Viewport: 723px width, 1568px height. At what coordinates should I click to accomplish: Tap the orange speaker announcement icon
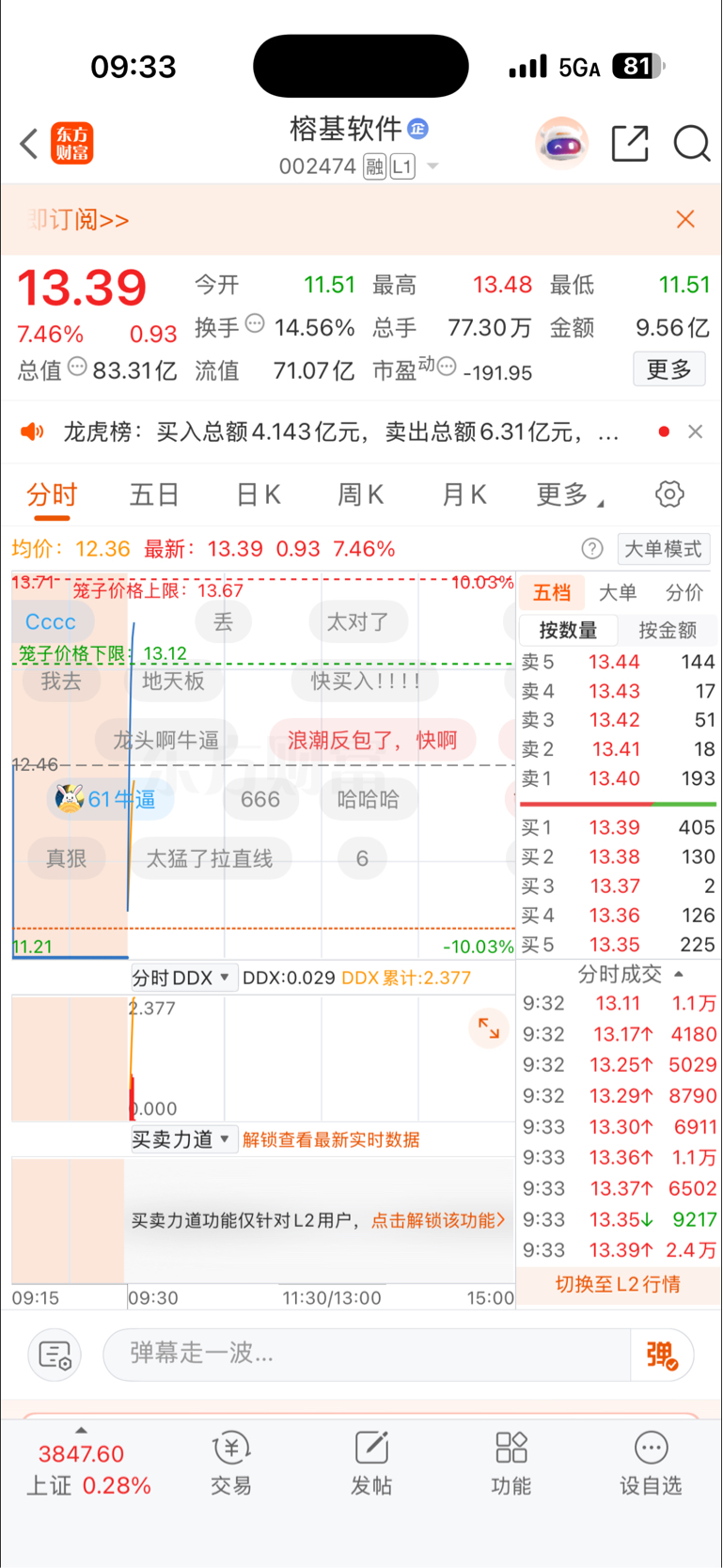click(32, 431)
